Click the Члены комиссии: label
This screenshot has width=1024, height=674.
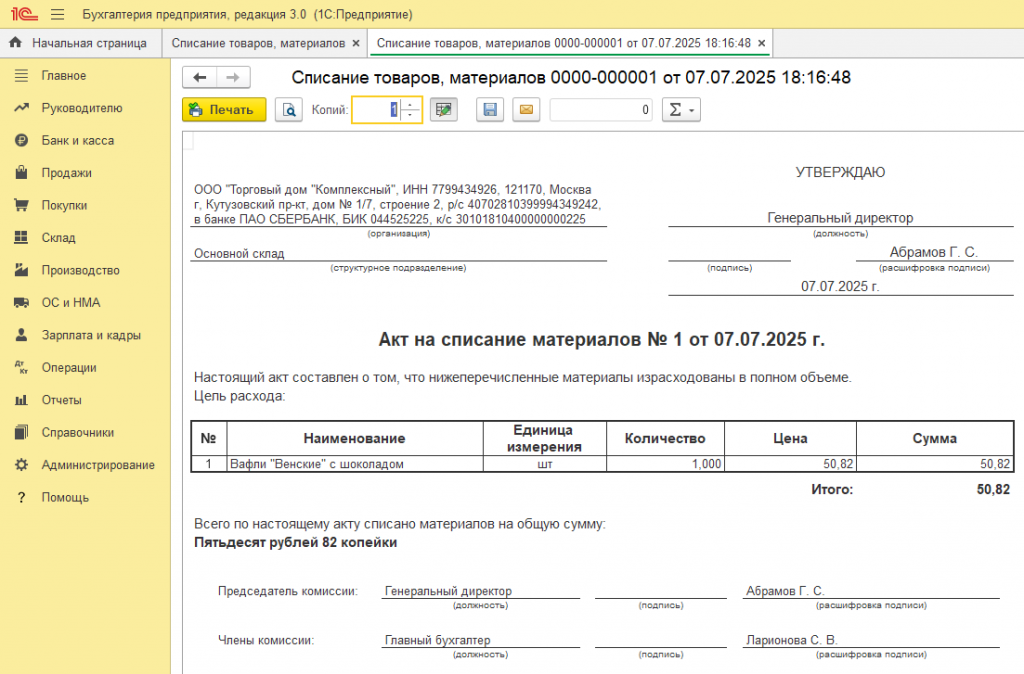tap(266, 640)
